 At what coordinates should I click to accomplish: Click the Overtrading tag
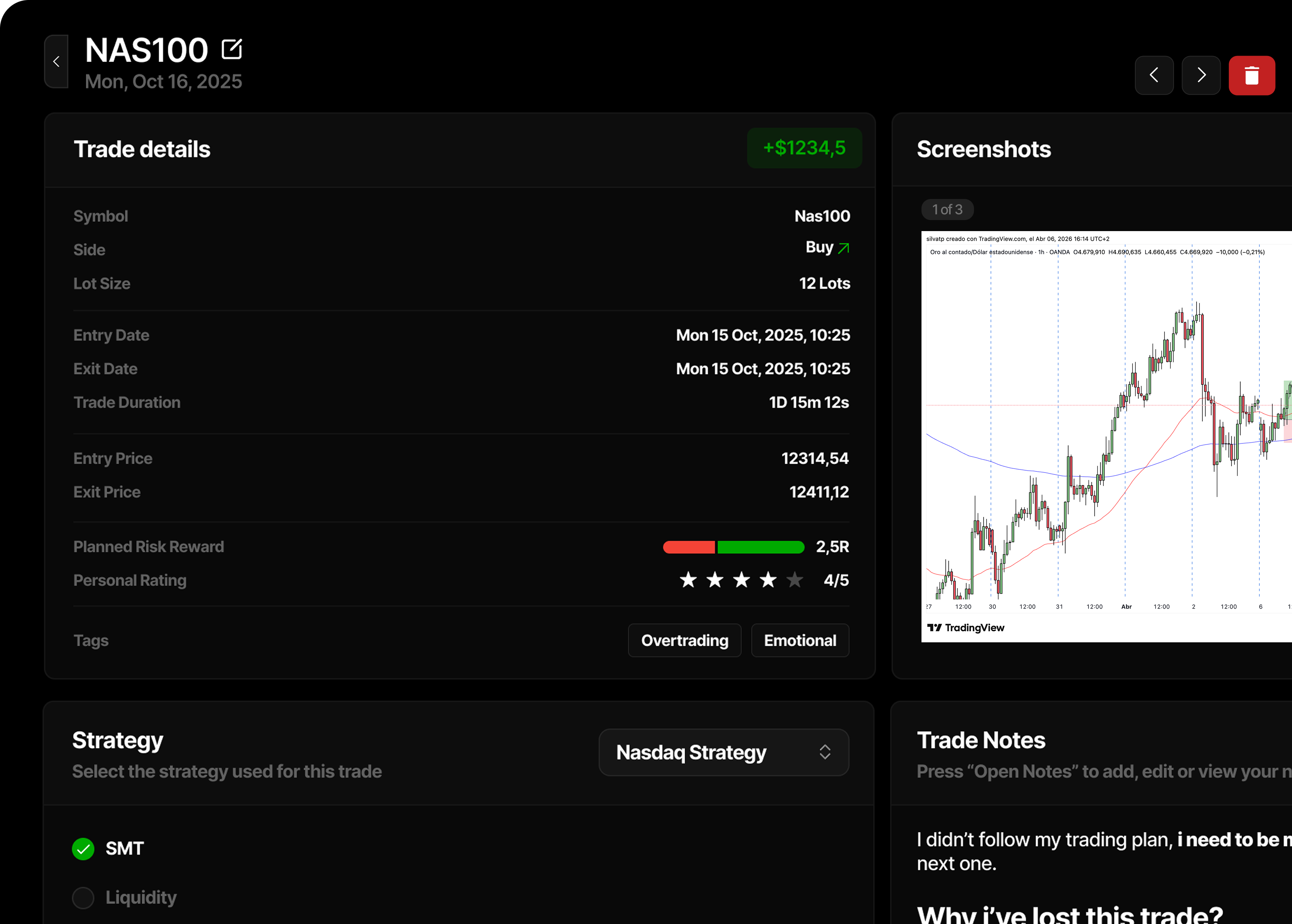click(x=684, y=640)
